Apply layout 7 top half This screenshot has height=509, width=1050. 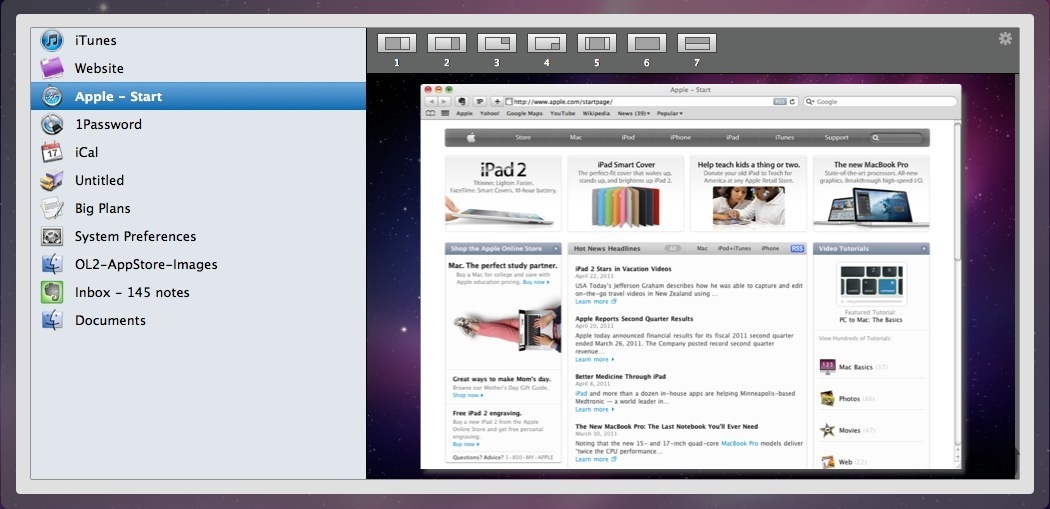pos(696,44)
